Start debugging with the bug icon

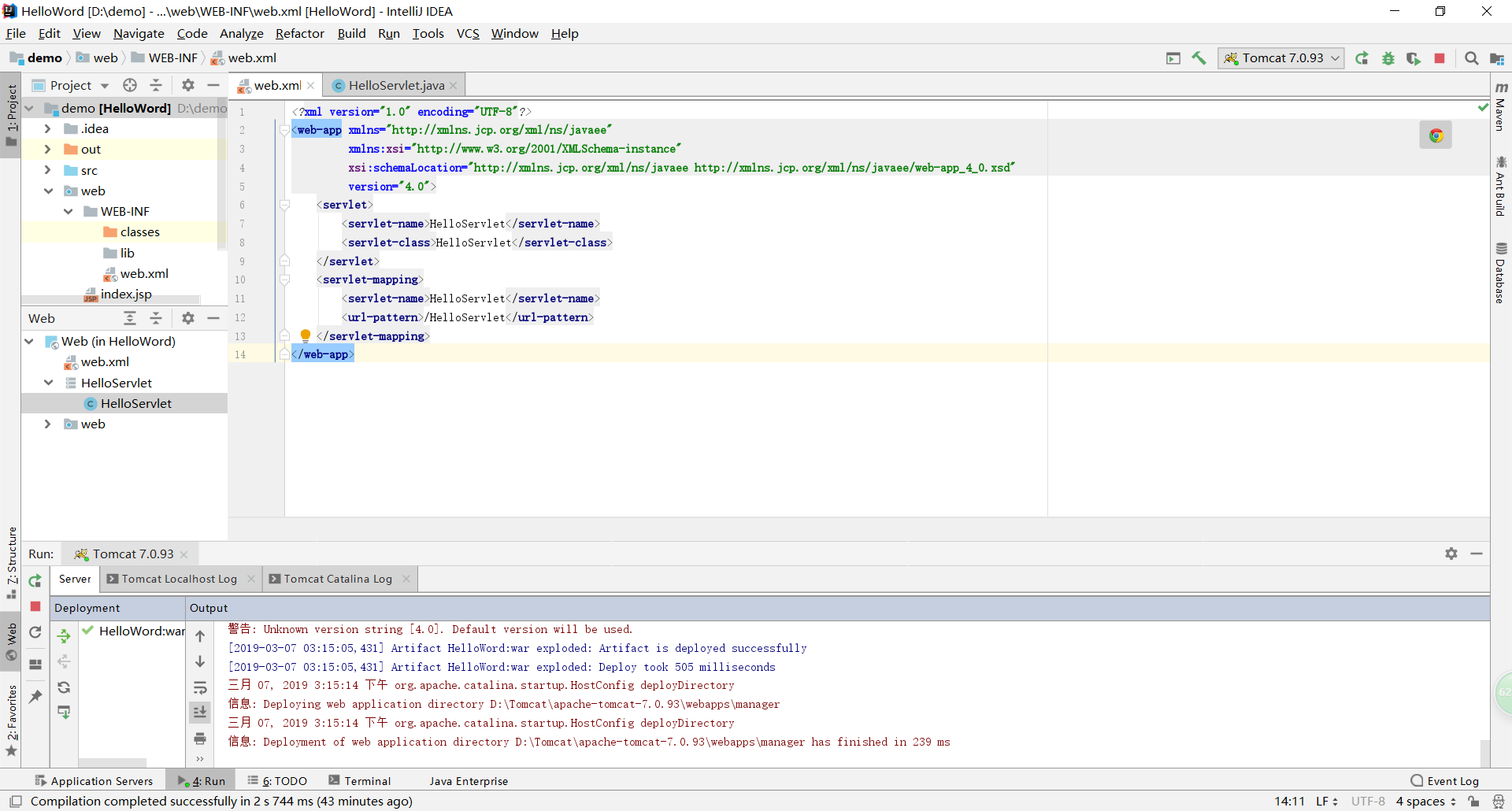(x=1388, y=58)
